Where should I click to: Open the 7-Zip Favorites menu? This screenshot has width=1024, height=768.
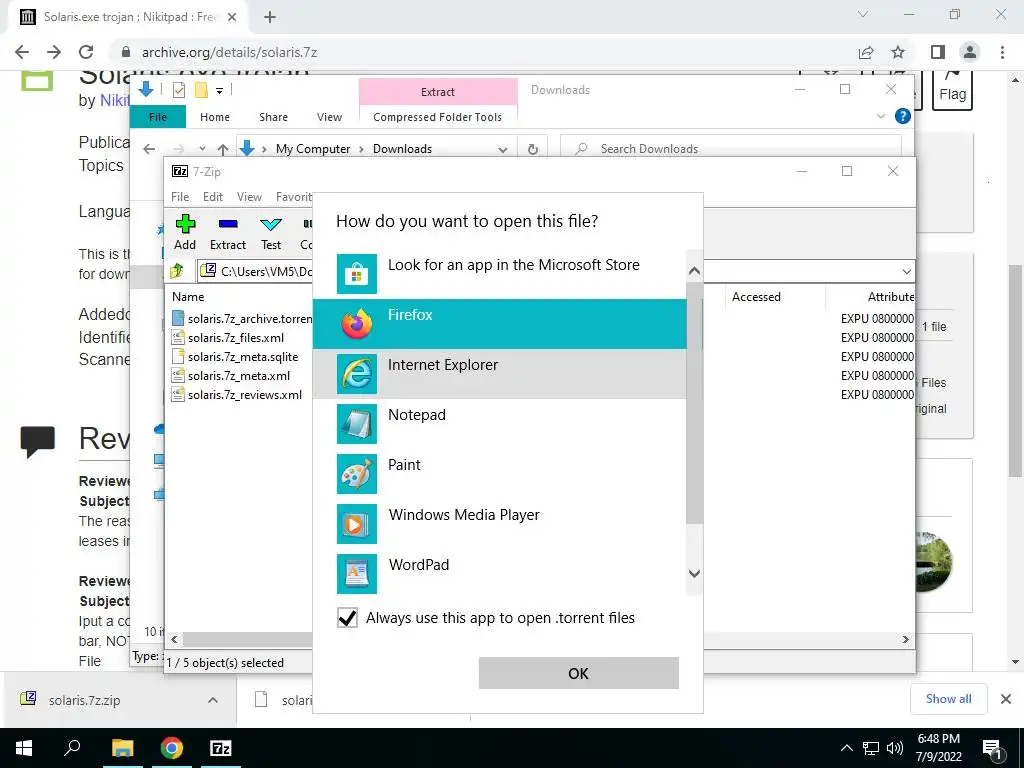tap(293, 197)
